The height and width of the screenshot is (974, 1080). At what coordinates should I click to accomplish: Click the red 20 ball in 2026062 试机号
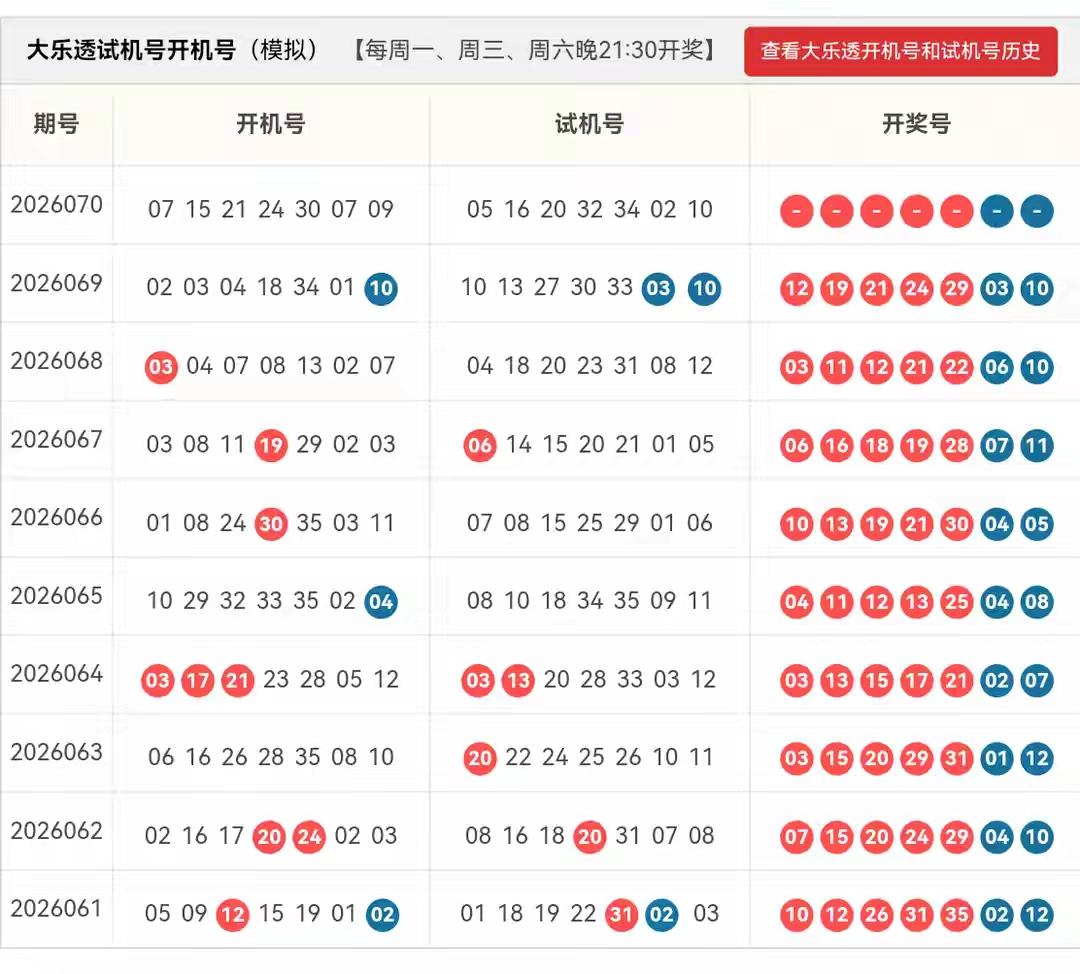coord(590,837)
